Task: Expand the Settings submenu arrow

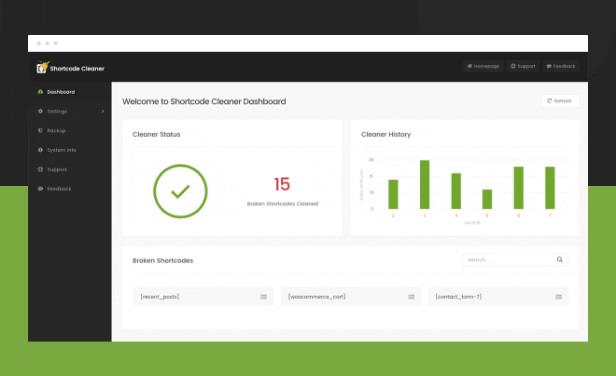Action: point(103,112)
